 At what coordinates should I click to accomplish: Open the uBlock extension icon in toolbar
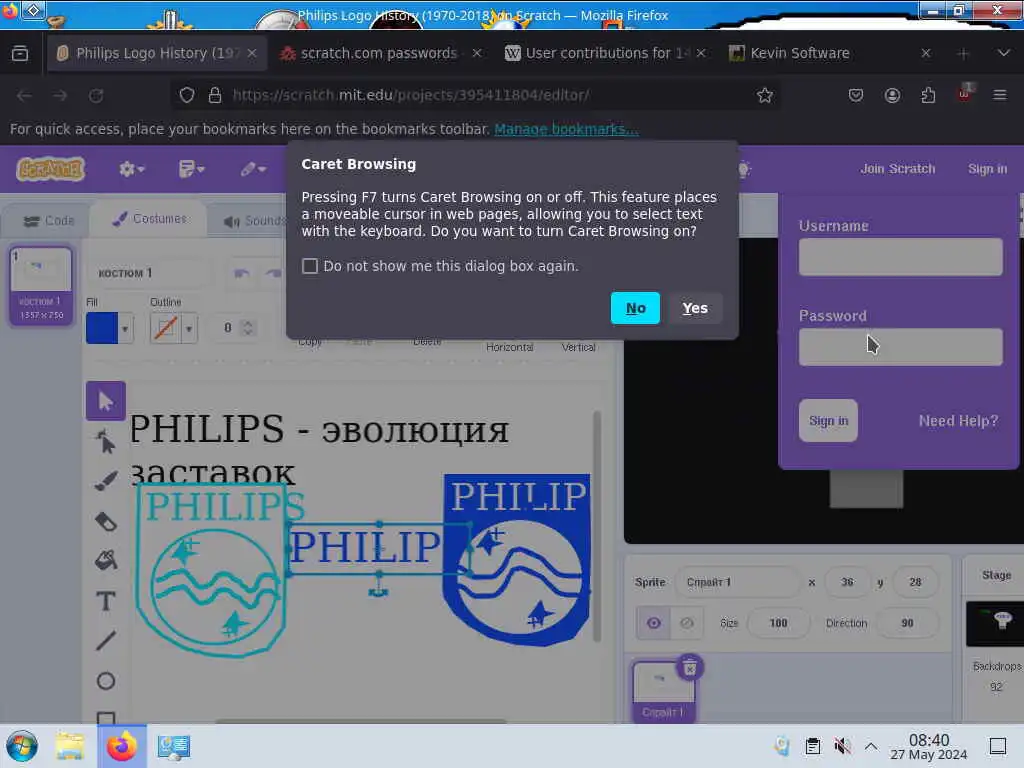click(x=965, y=93)
